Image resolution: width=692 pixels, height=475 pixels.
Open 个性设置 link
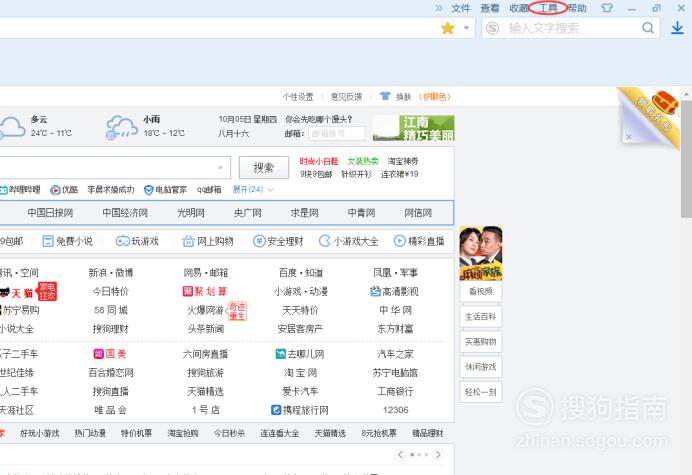(298, 97)
